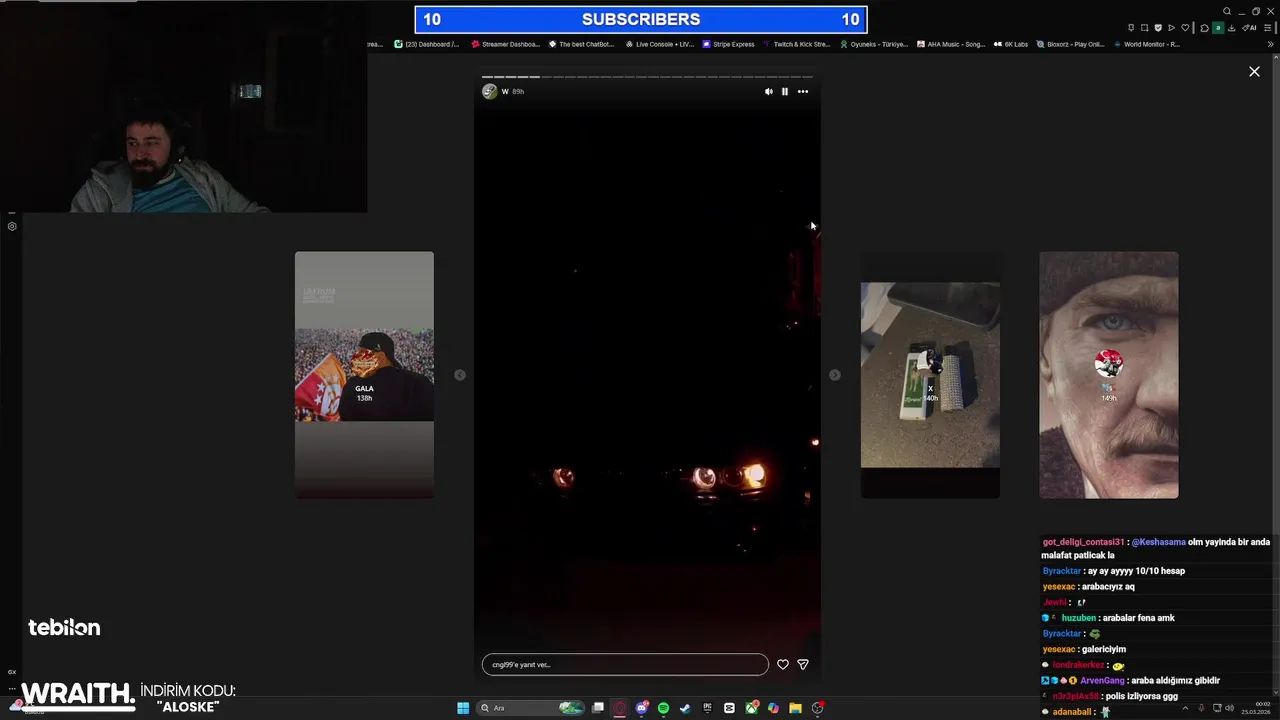Open File Explorer from the taskbar
The image size is (1280, 720).
(795, 708)
